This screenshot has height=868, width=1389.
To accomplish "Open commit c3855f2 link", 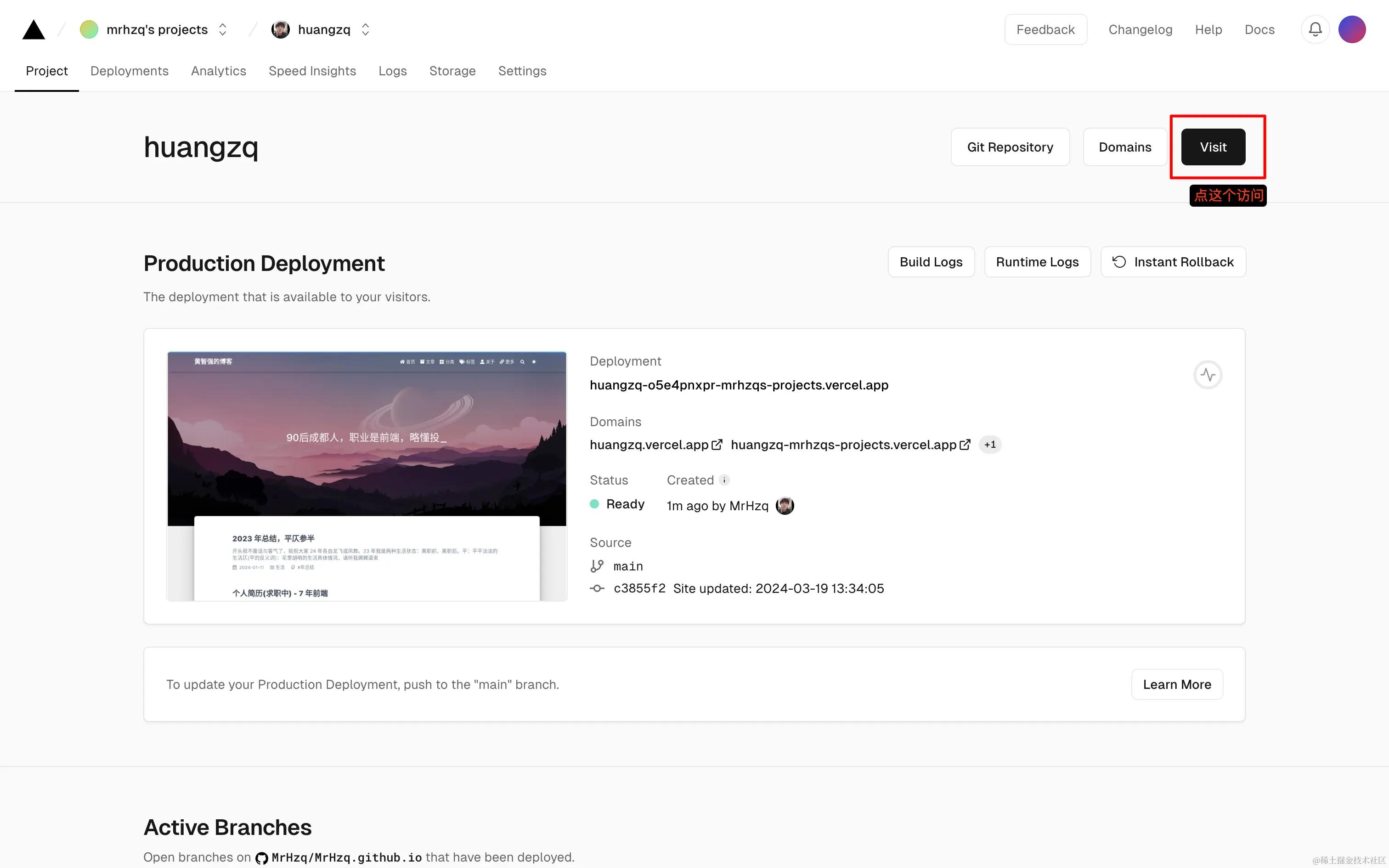I will [x=639, y=588].
